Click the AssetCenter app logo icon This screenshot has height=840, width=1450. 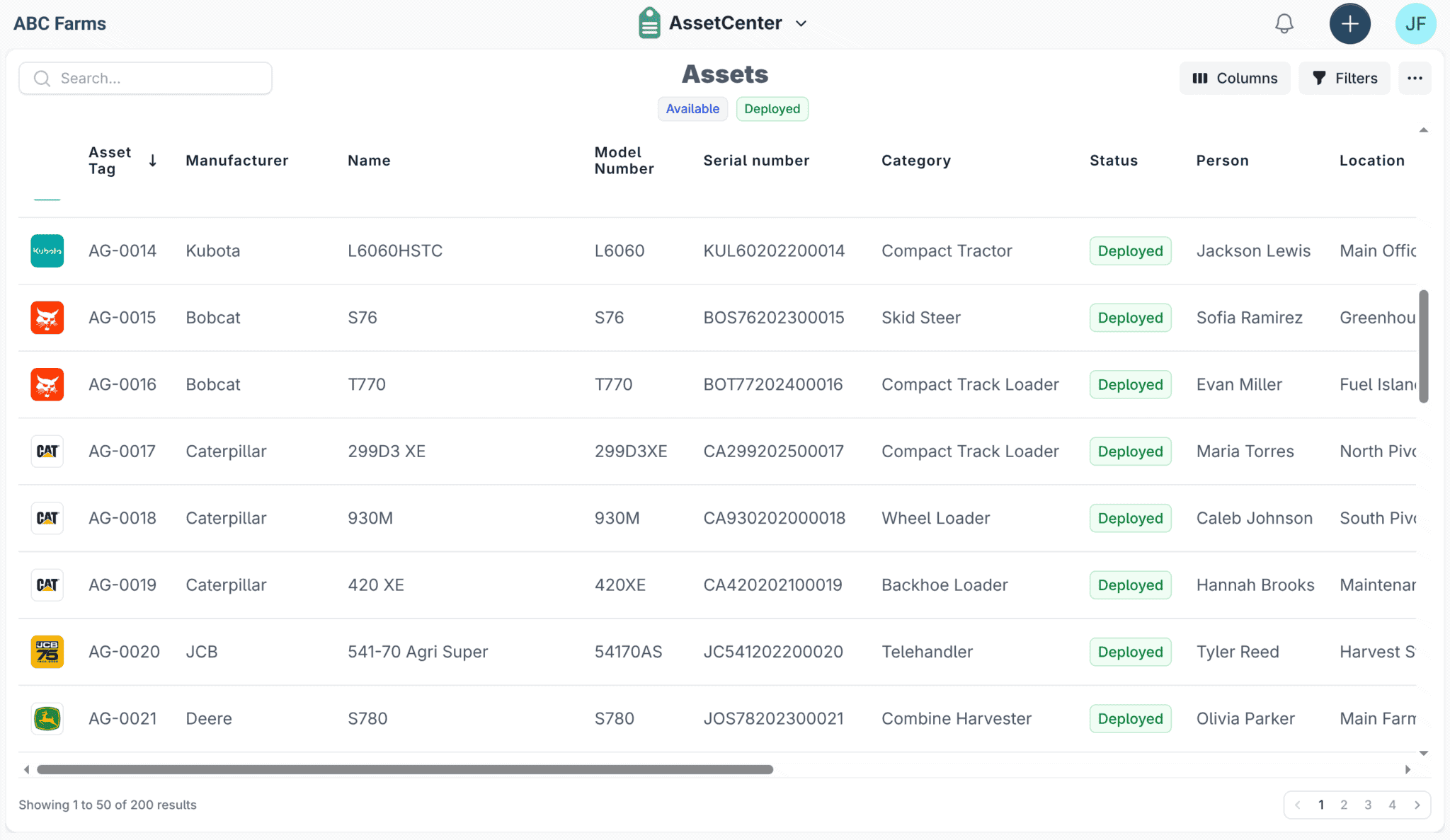(649, 23)
